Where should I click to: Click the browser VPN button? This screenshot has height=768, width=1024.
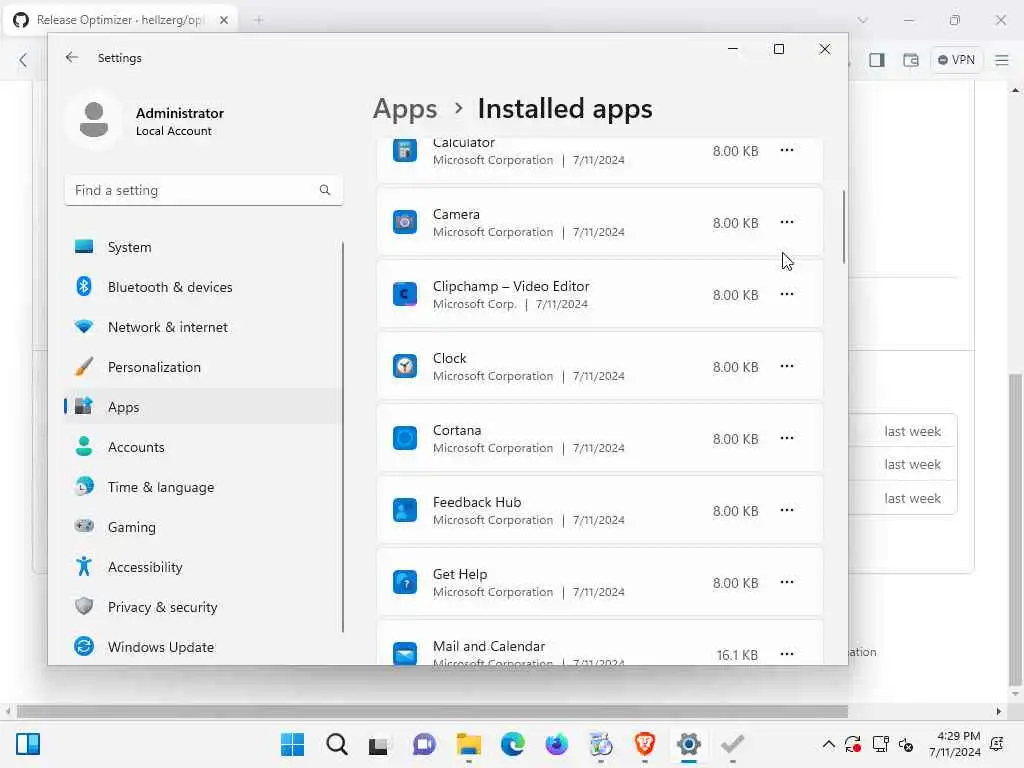(956, 59)
